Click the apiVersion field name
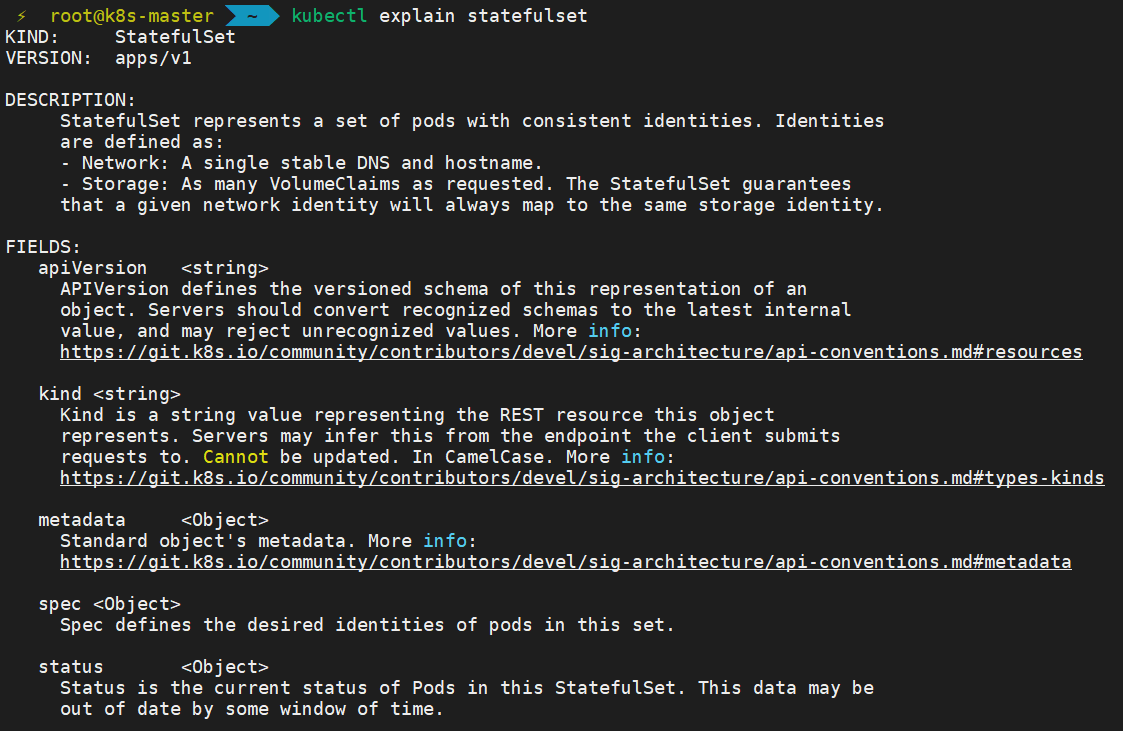 click(x=92, y=268)
